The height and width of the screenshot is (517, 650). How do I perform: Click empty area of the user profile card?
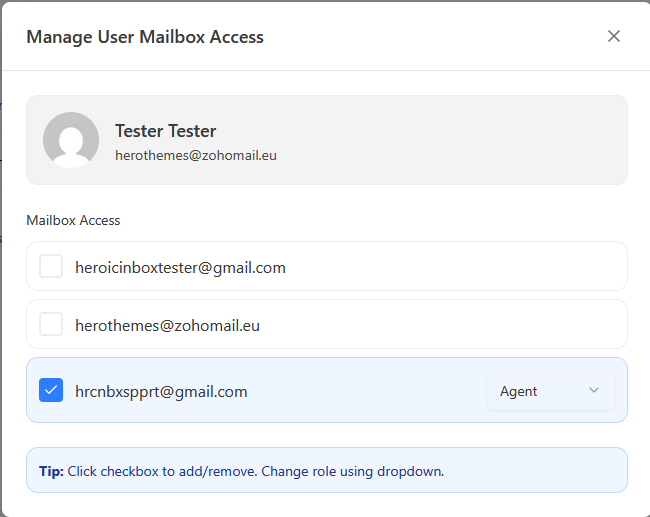click(450, 140)
